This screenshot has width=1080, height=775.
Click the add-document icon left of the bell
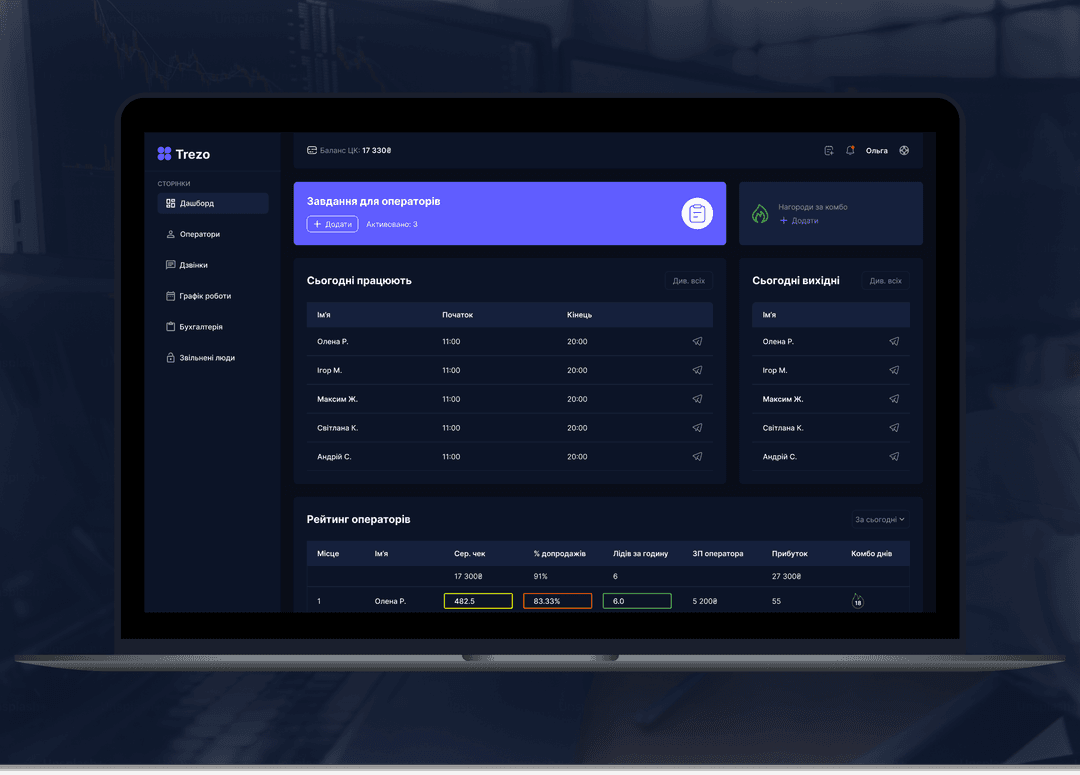(x=828, y=151)
